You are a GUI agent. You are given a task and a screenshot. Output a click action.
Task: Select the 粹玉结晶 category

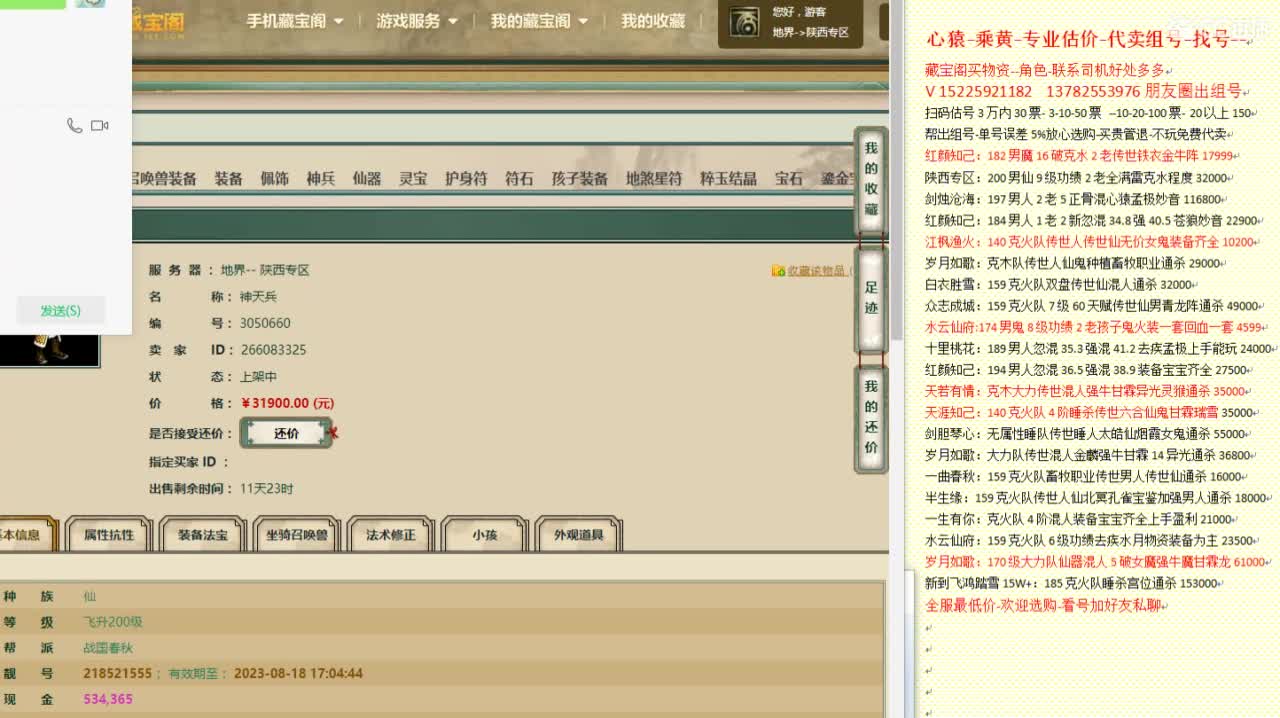pos(728,179)
